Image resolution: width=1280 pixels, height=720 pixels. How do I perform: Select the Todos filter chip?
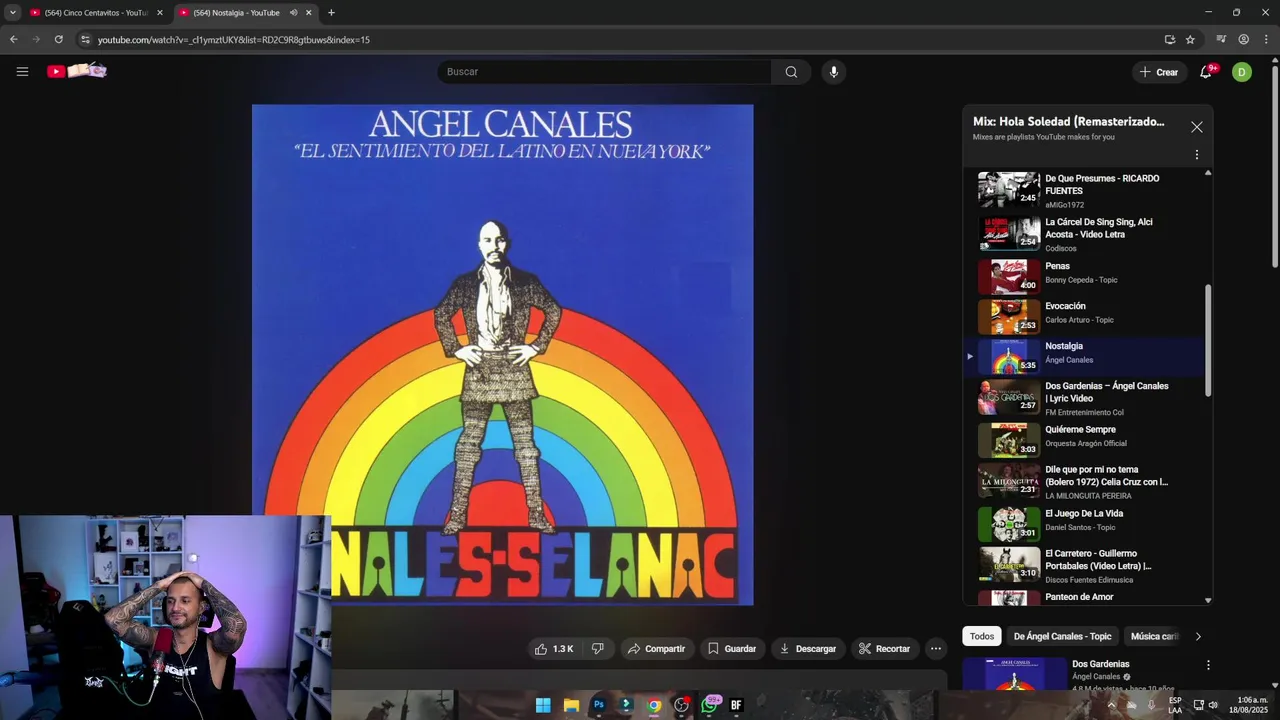(982, 636)
